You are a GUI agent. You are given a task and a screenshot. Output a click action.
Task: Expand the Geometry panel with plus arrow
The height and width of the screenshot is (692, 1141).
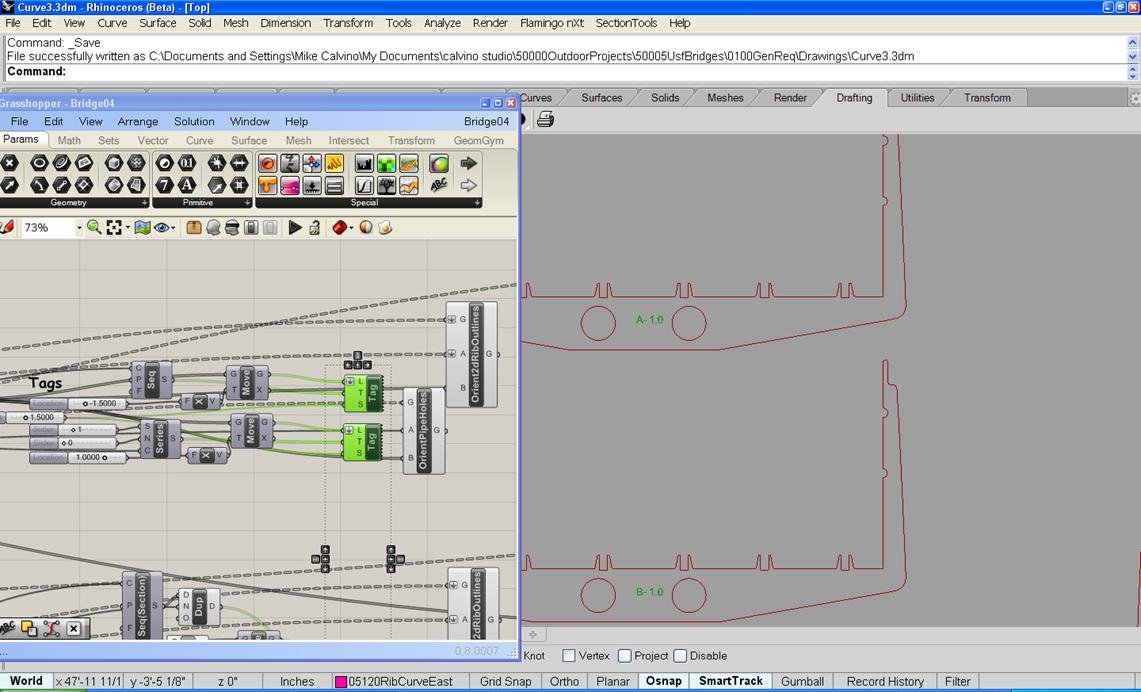click(145, 203)
